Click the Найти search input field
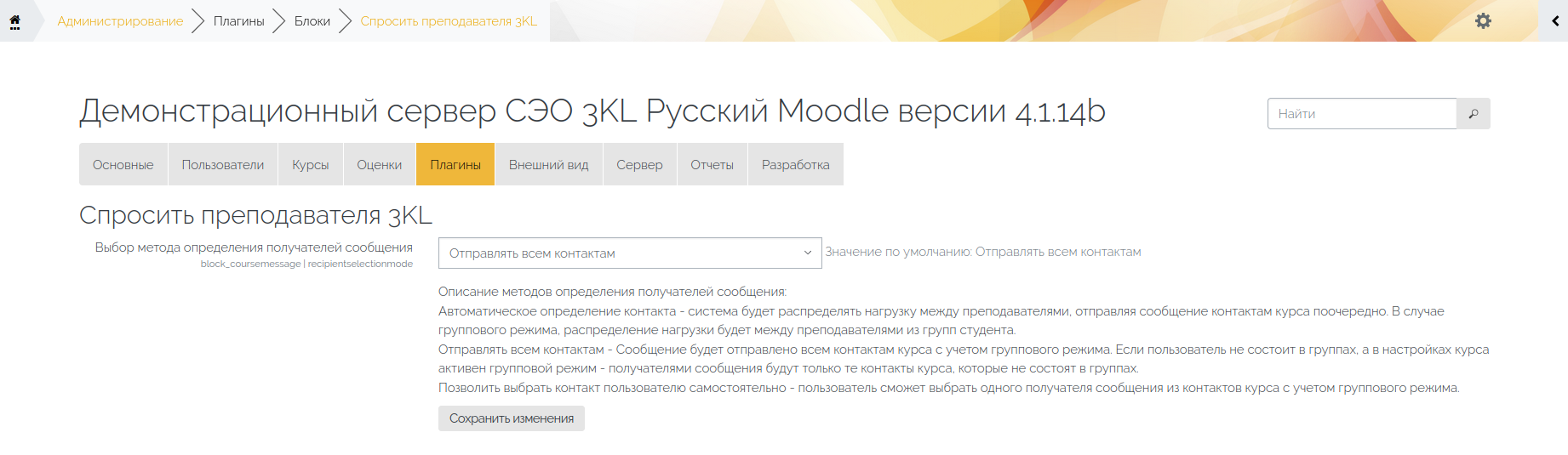The image size is (1568, 455). pyautogui.click(x=1362, y=114)
